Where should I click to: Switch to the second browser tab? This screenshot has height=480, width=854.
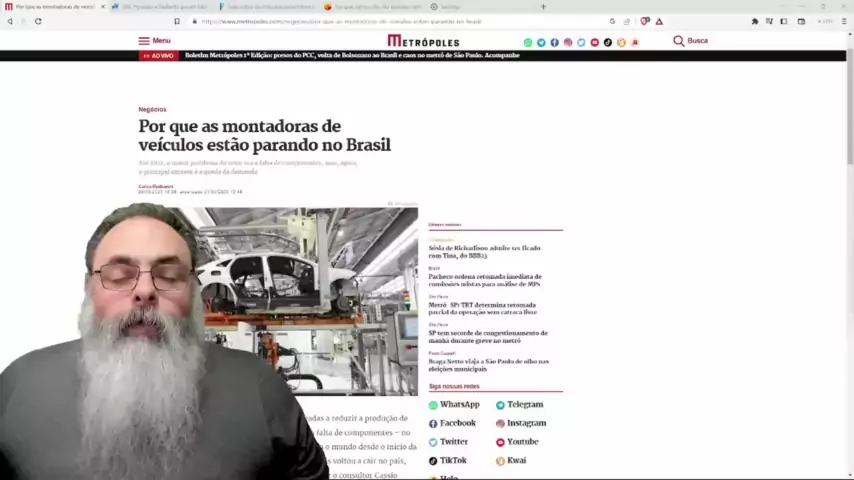point(160,7)
